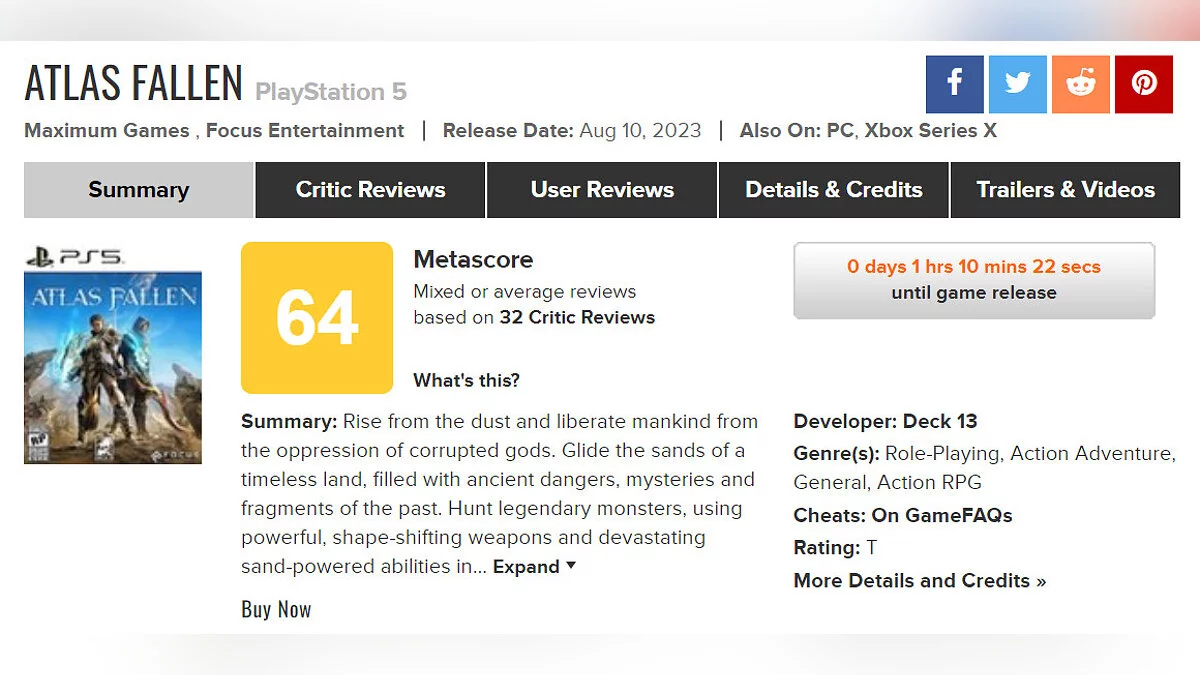Click the Pinterest share icon

tap(1143, 84)
